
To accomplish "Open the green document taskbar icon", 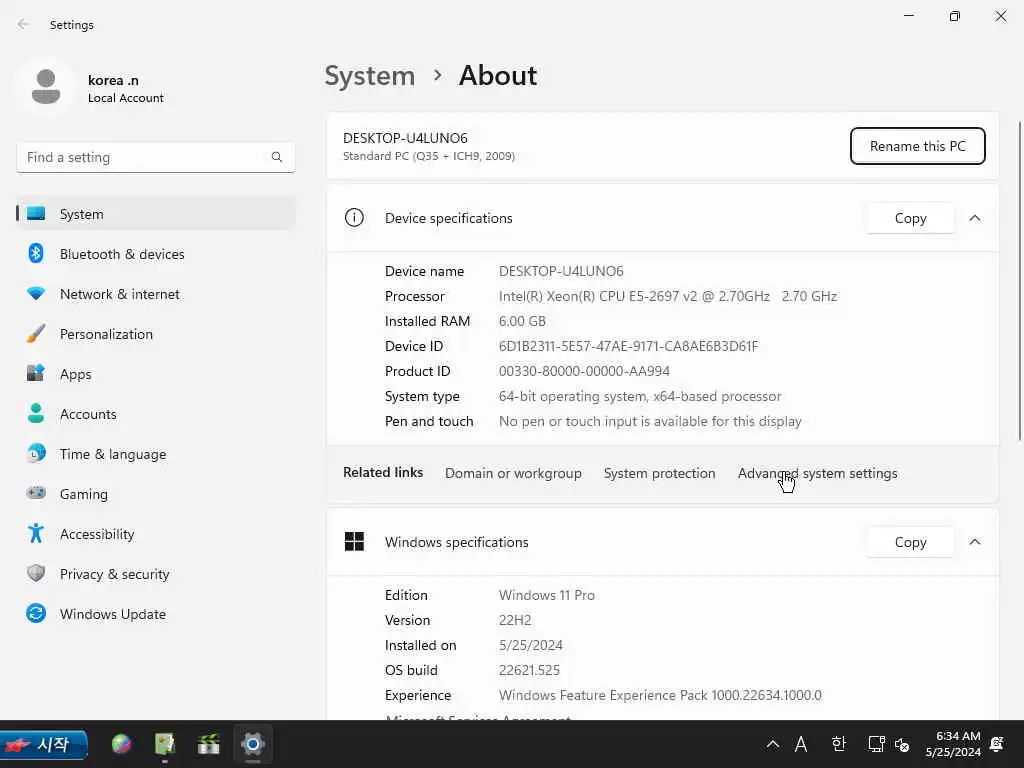I will (165, 744).
